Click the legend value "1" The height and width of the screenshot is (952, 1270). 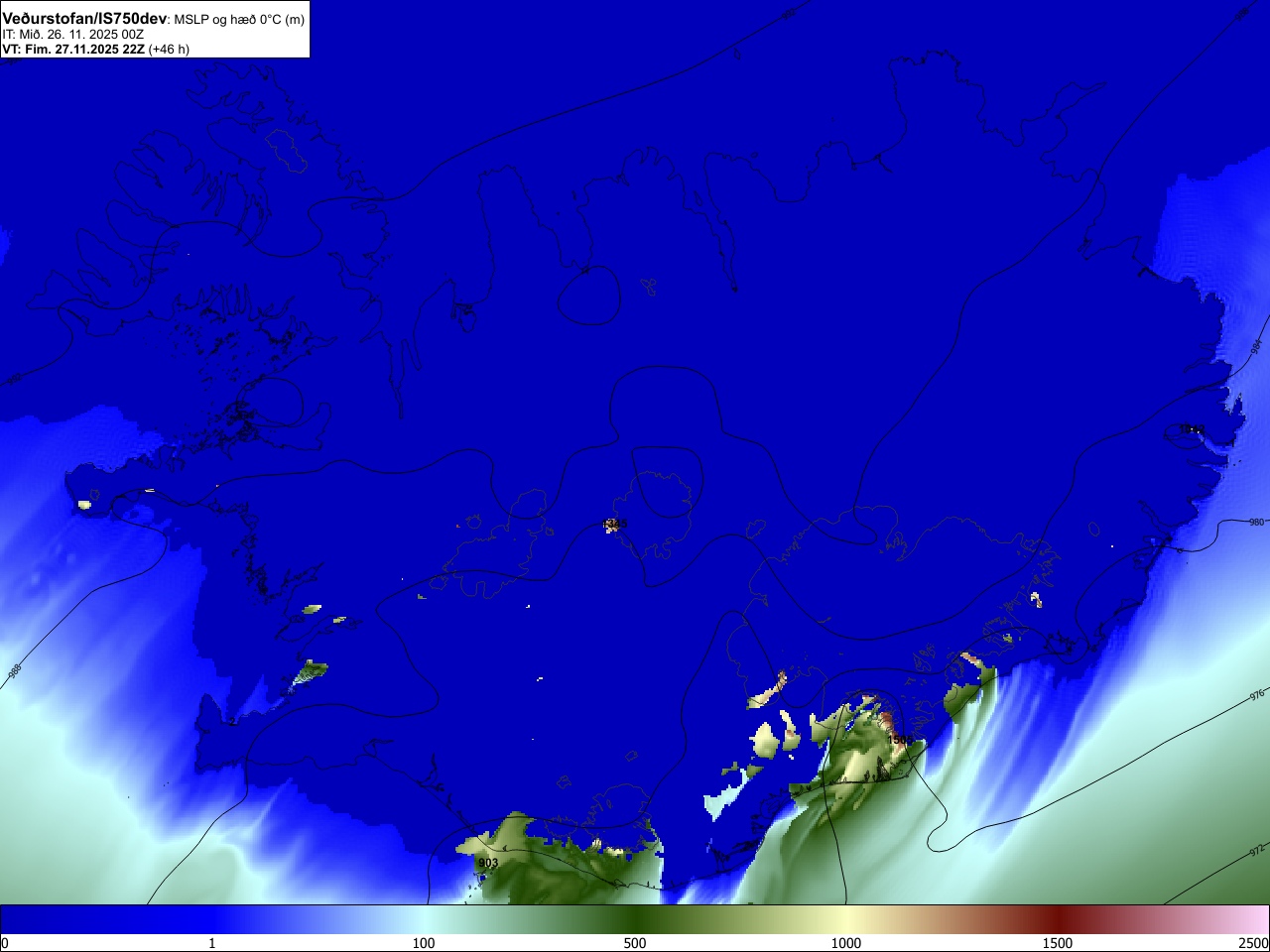[x=211, y=943]
